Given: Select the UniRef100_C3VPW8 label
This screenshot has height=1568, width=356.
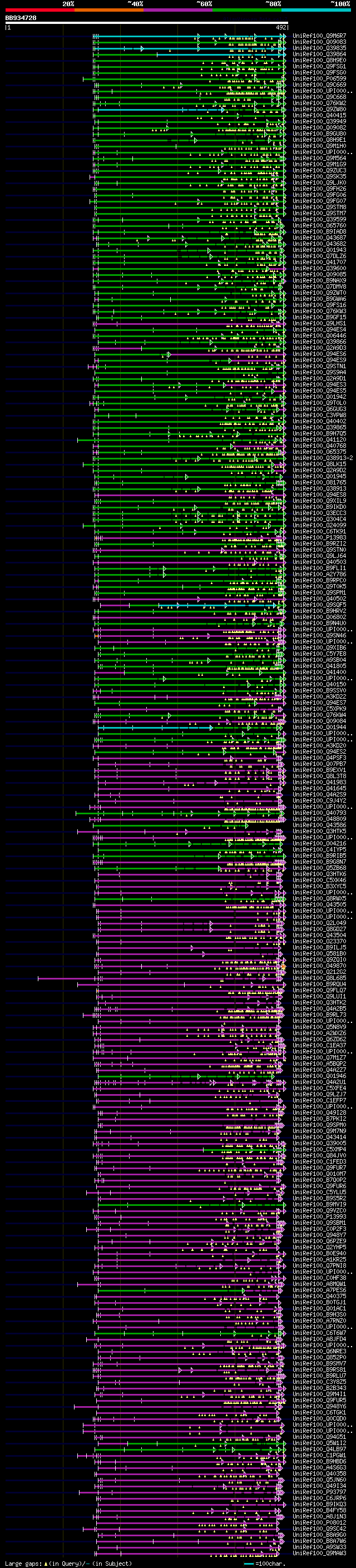Looking at the screenshot, I should (319, 415).
